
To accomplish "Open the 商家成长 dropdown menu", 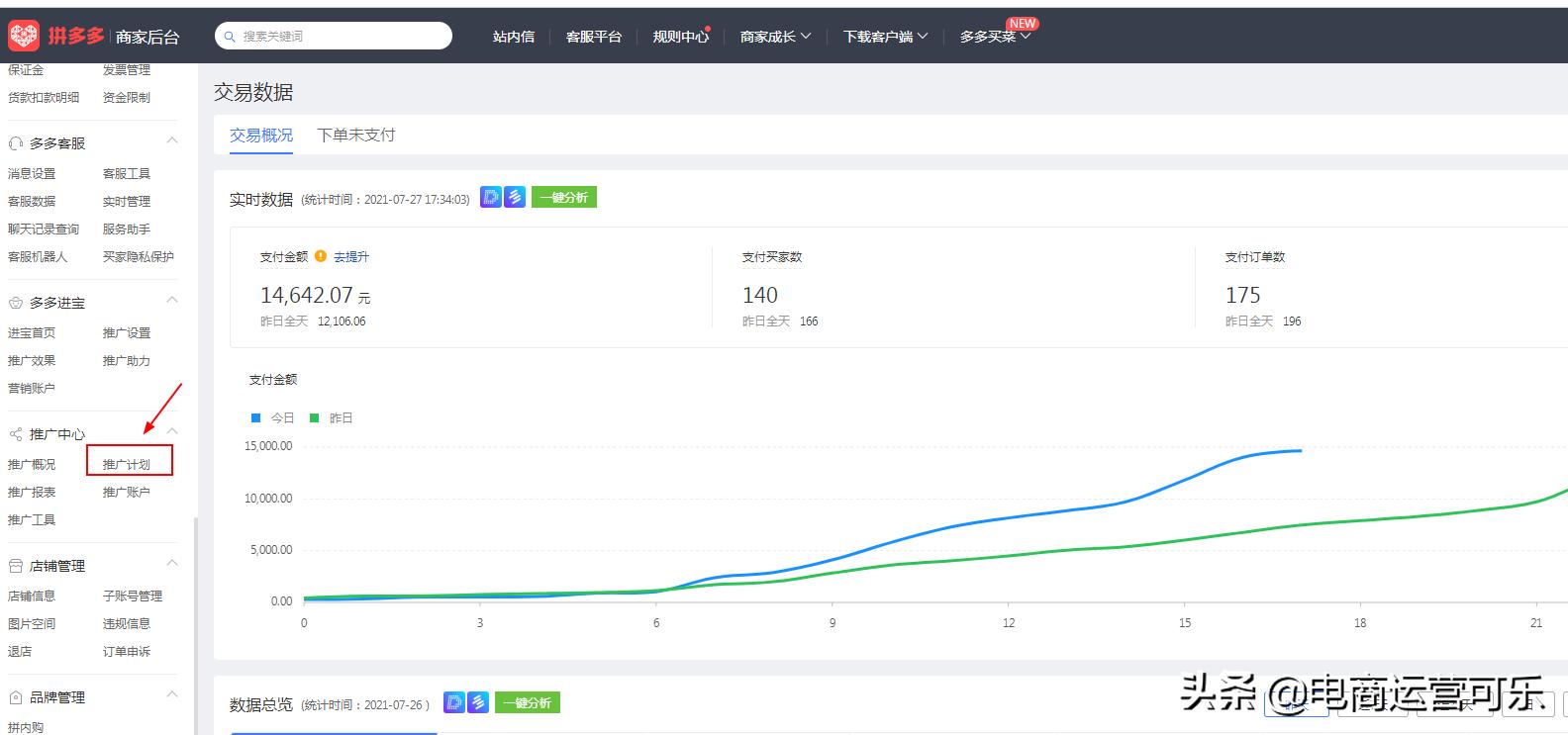I will pyautogui.click(x=775, y=37).
